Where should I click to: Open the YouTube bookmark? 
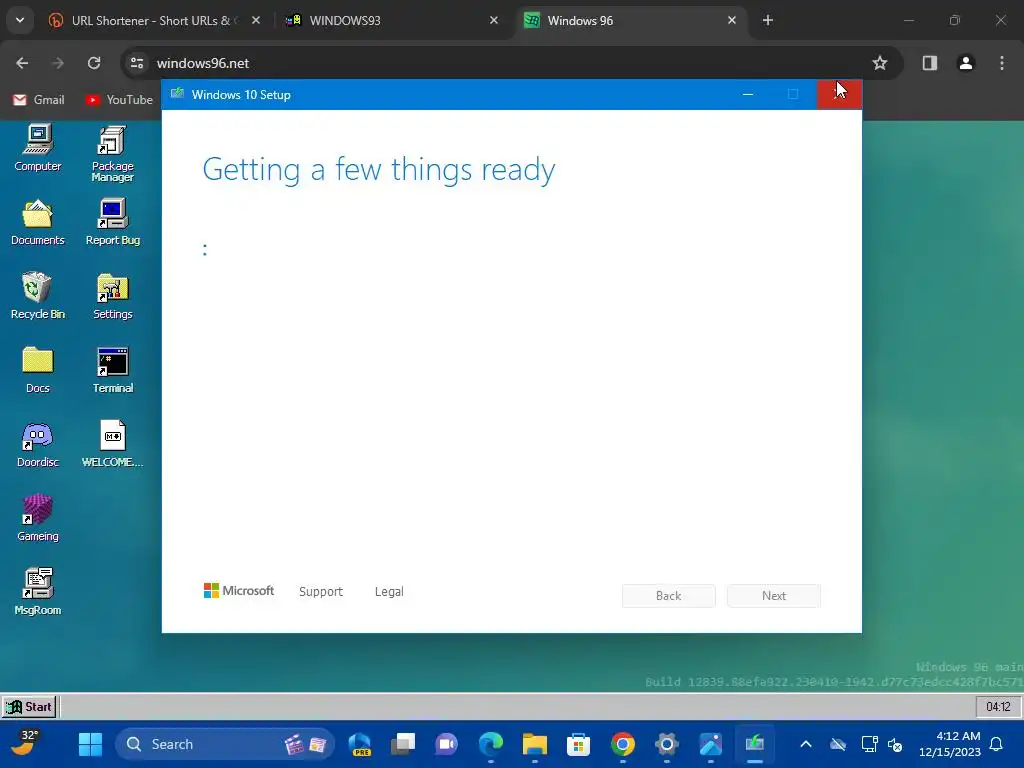119,100
